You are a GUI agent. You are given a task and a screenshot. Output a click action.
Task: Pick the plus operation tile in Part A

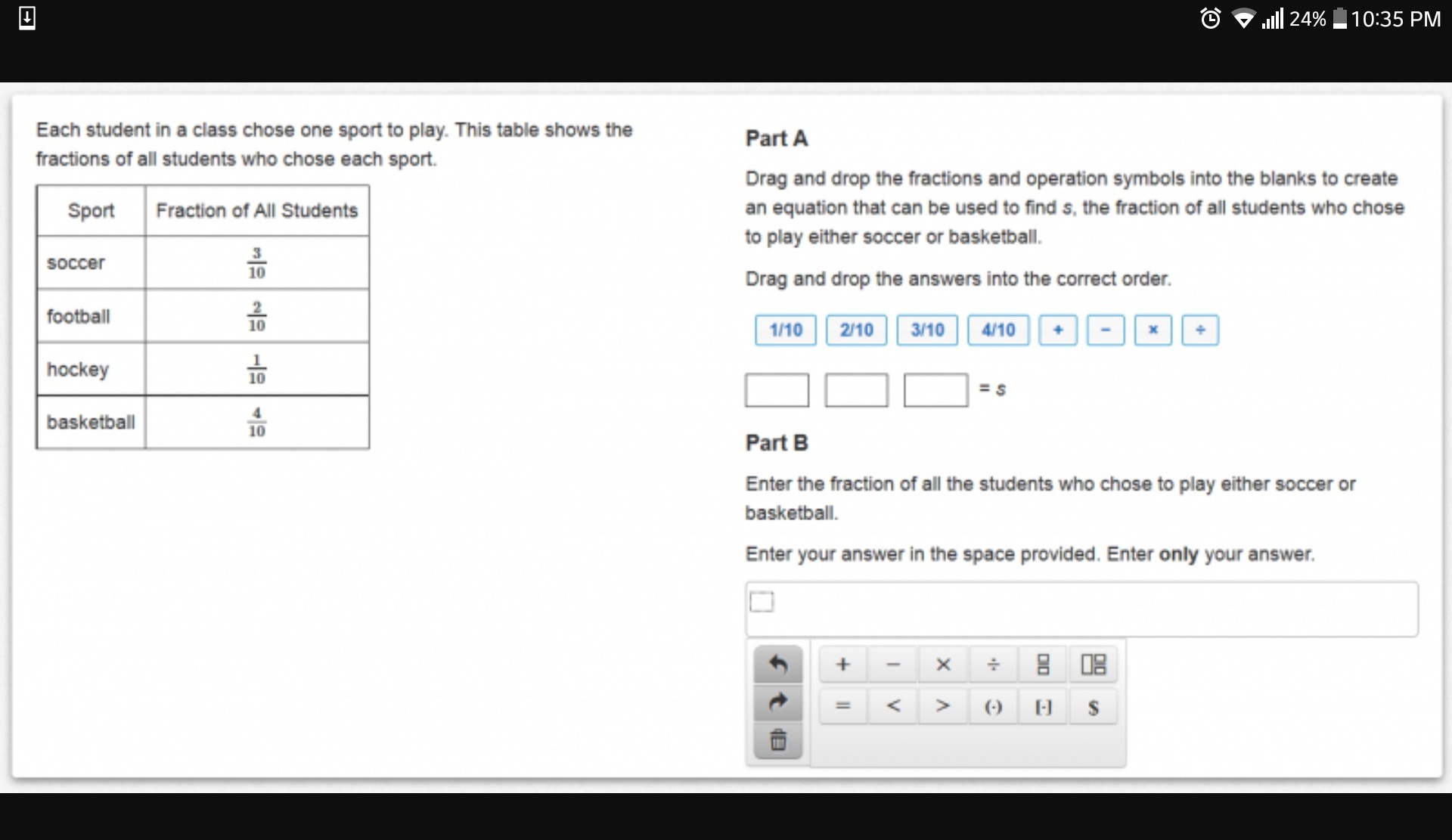(x=1058, y=330)
